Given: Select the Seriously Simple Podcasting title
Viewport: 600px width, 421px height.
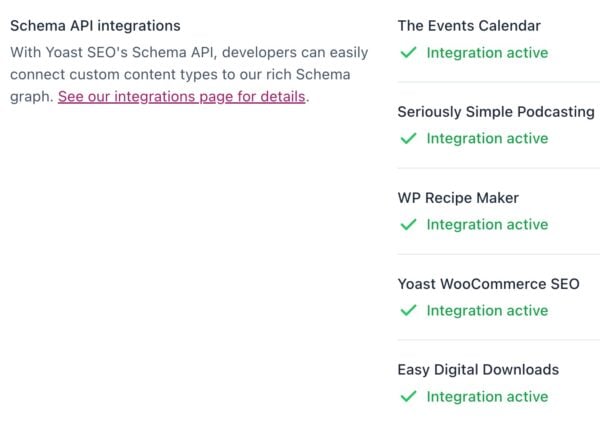Looking at the screenshot, I should [496, 112].
